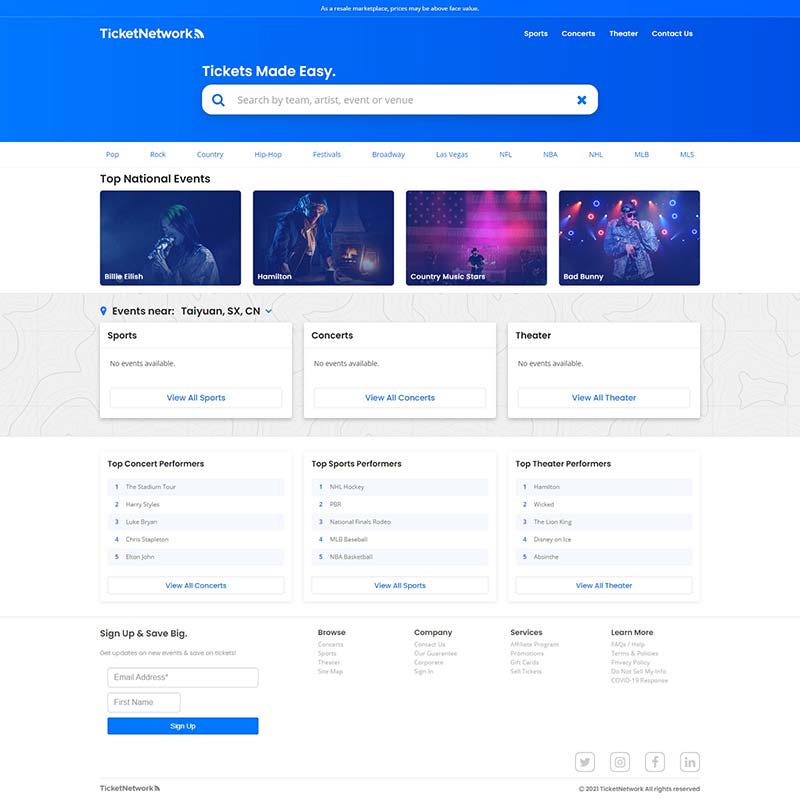Select the NFL category tab
Viewport: 800px width, 799px height.
coord(505,155)
